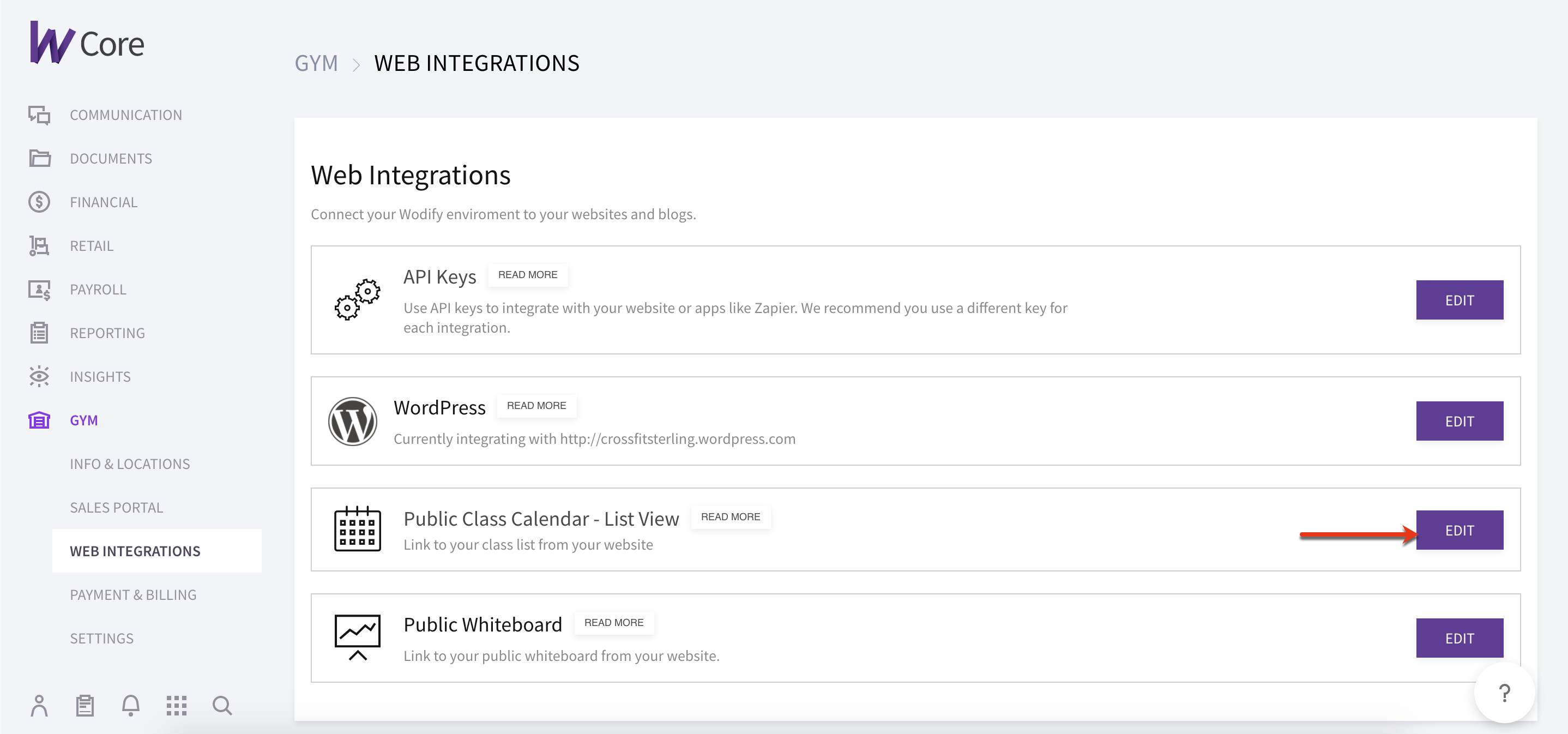Click the search magnifier icon

coord(222,706)
